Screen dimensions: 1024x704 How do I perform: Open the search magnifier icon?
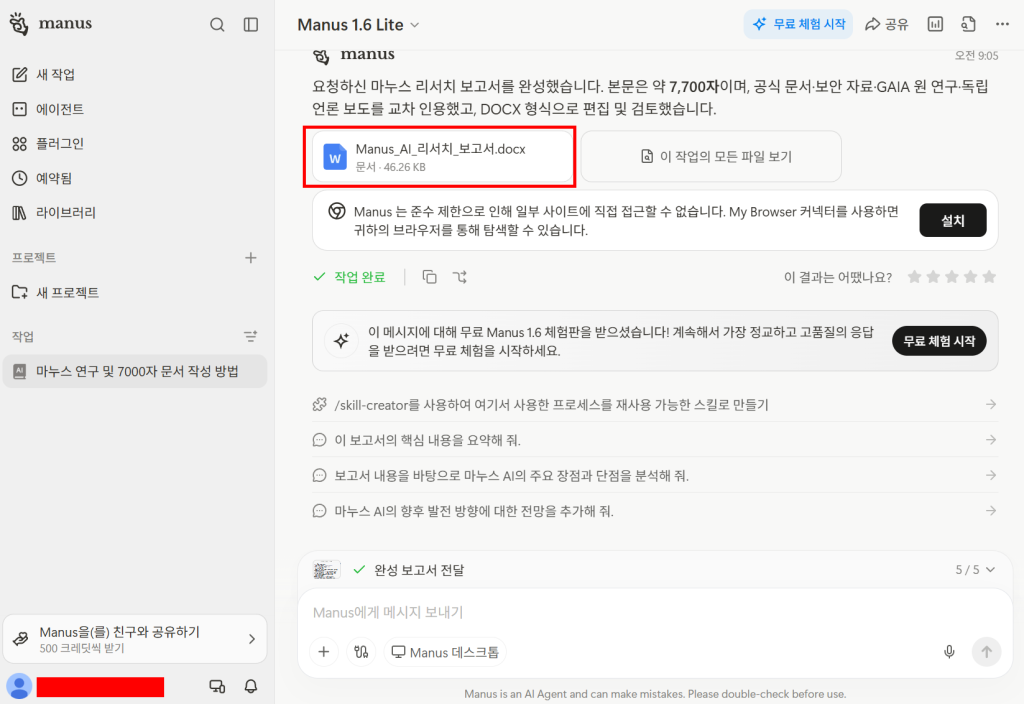(217, 25)
